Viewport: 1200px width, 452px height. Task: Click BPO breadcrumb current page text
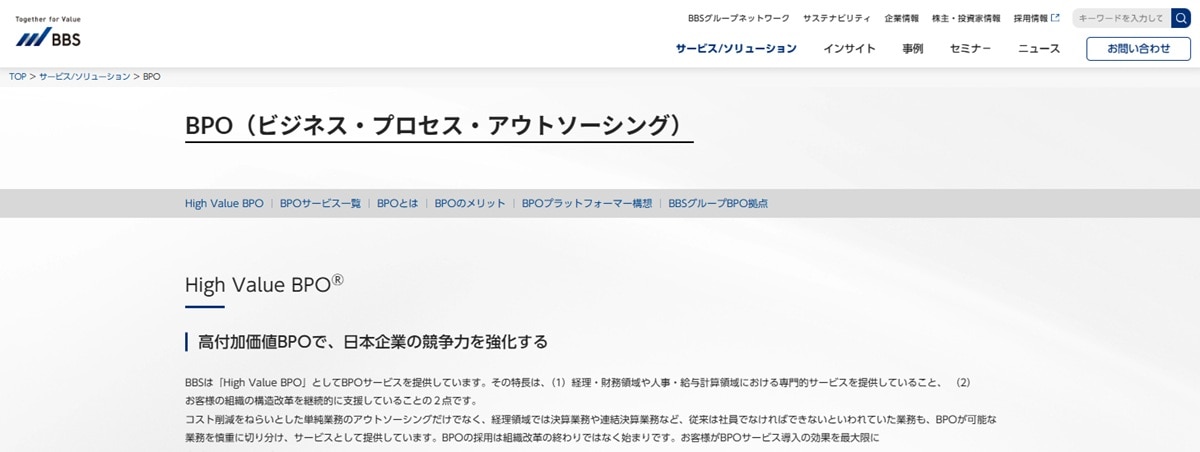[x=152, y=76]
